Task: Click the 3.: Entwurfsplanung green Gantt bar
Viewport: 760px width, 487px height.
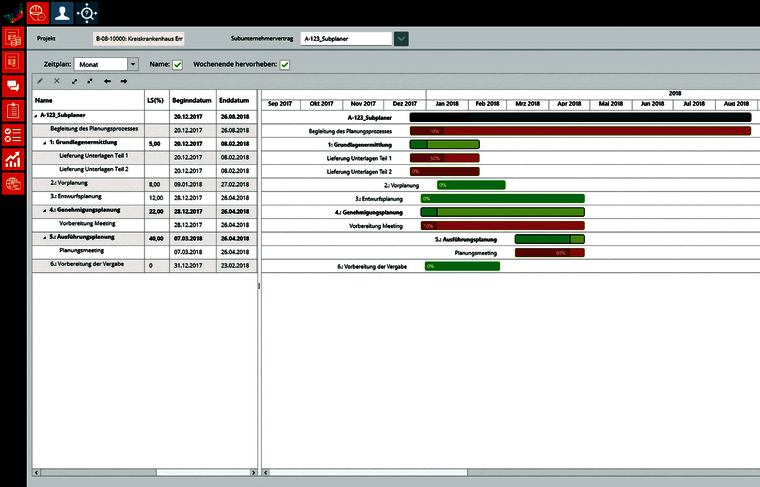Action: tap(503, 199)
